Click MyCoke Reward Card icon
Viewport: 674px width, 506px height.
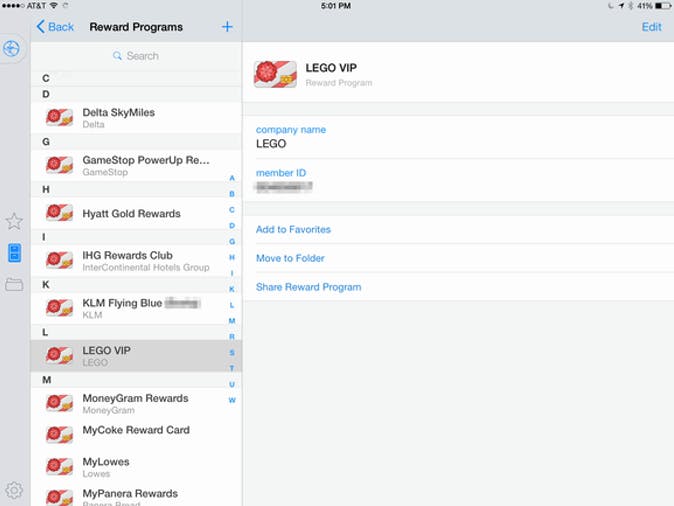point(59,434)
